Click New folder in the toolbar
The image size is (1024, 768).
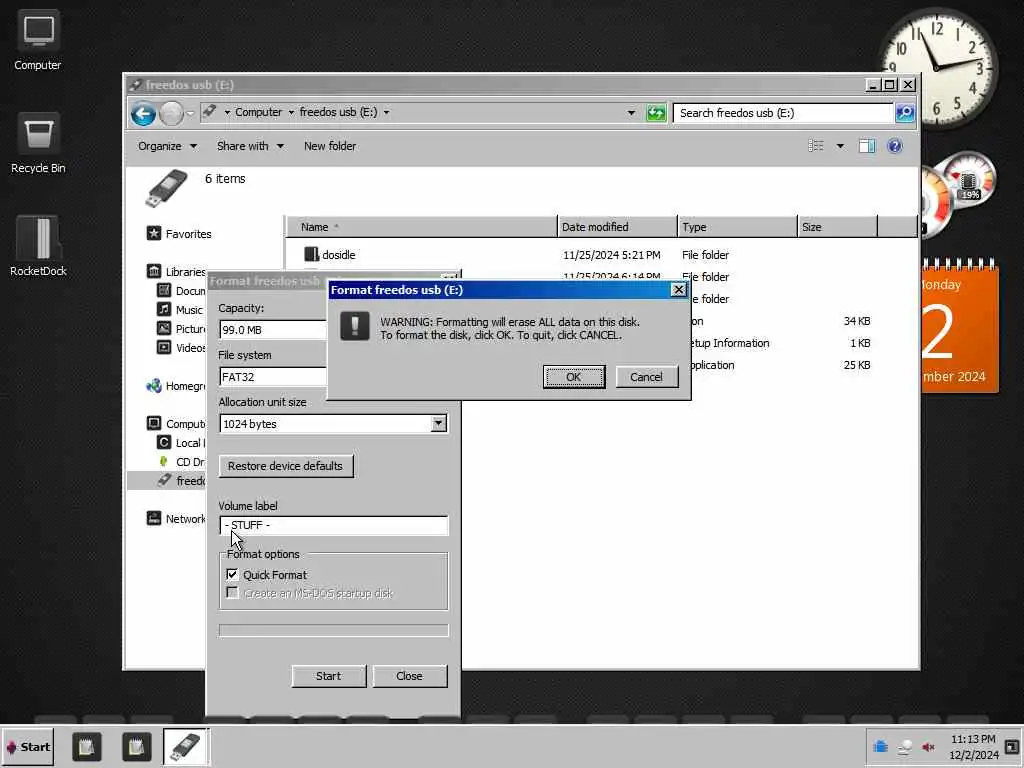pyautogui.click(x=330, y=146)
